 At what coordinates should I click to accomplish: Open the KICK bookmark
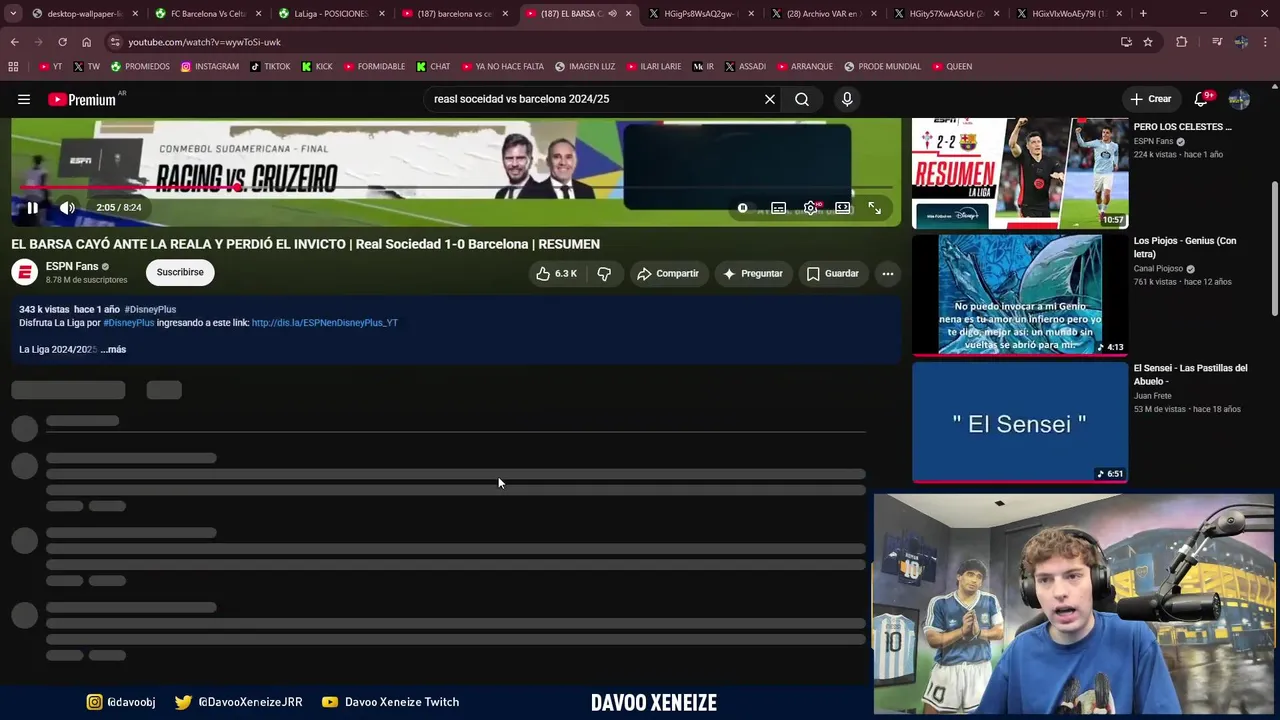pyautogui.click(x=317, y=67)
